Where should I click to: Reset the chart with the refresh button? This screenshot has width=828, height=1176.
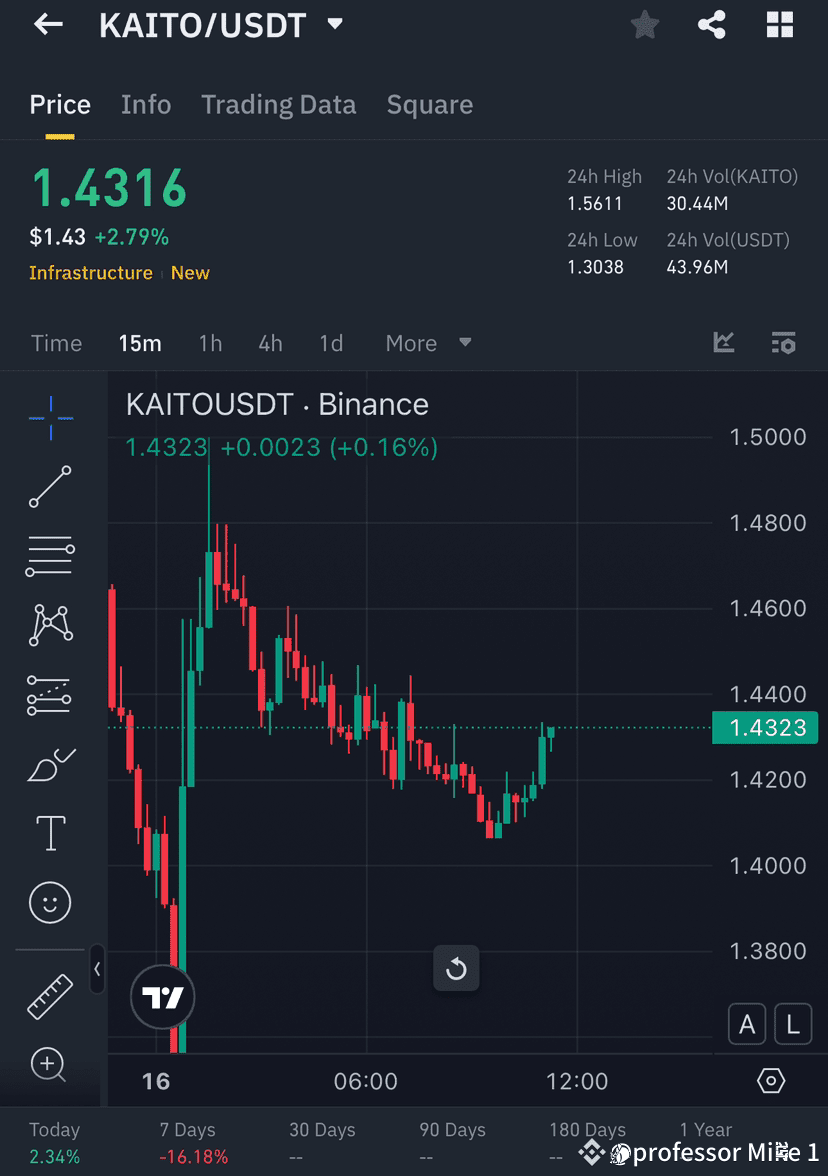(456, 968)
